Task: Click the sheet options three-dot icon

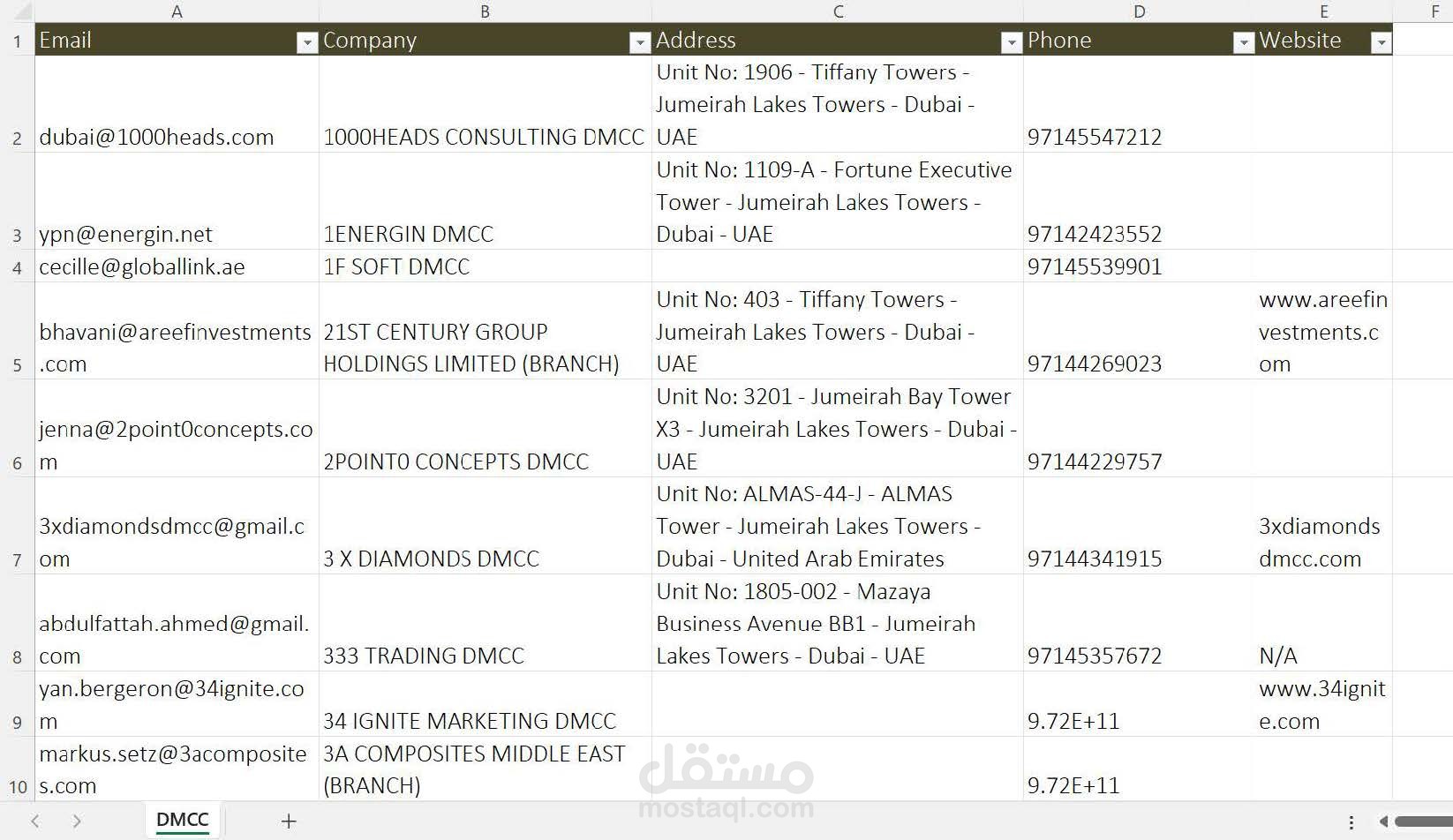Action: point(1351,821)
